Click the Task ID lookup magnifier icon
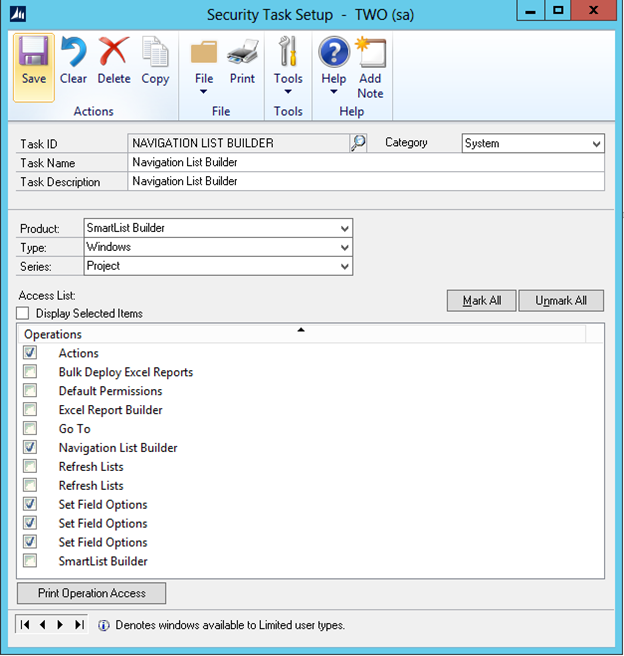 358,143
